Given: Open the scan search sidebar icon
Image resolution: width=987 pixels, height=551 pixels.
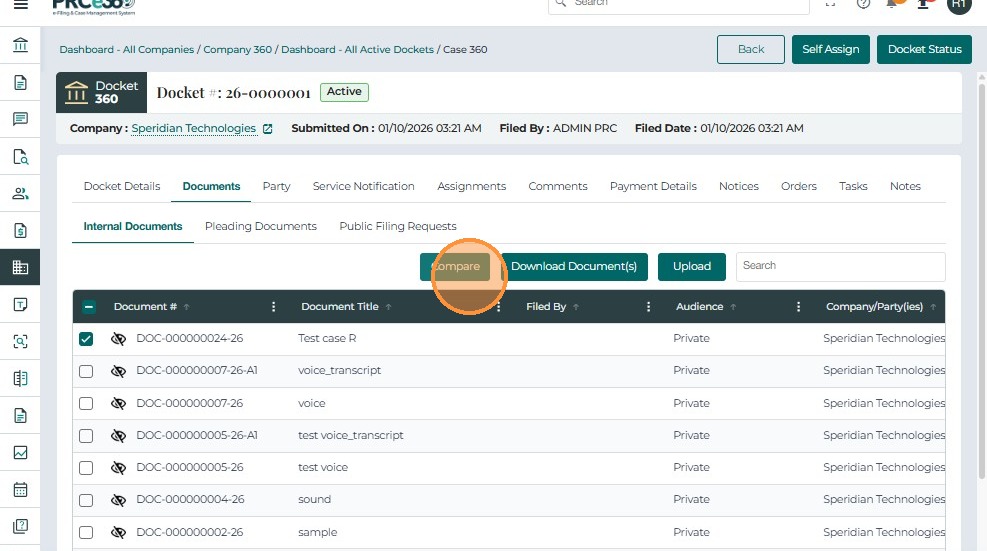Looking at the screenshot, I should [x=20, y=341].
